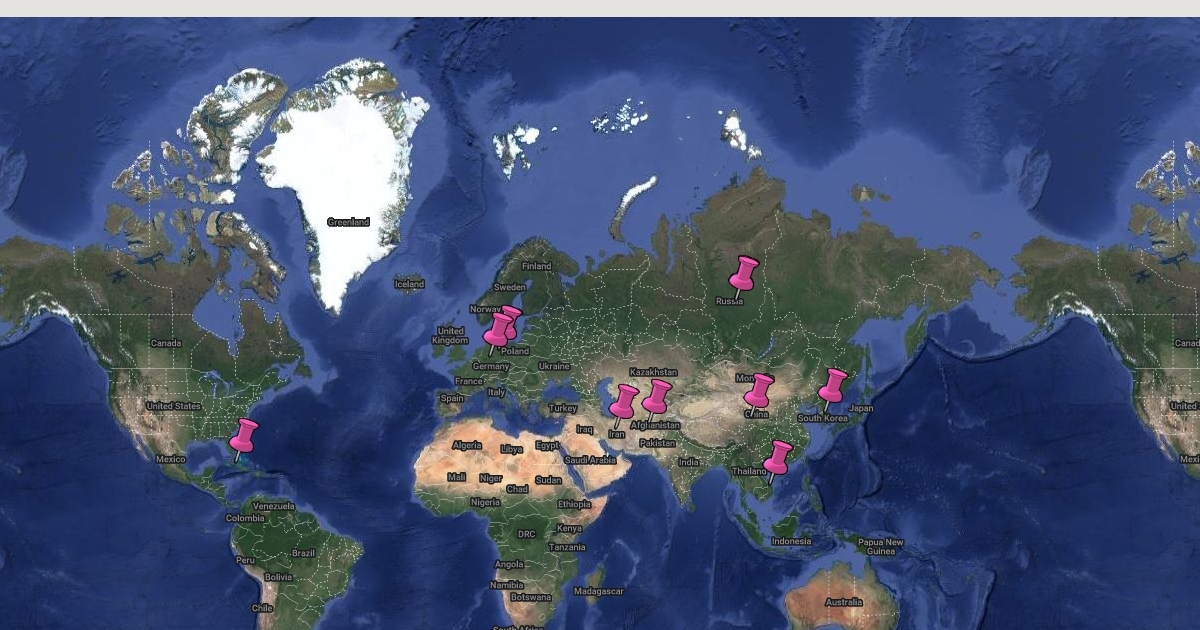Click the Madagascar country label
Screen dimensions: 1200x630
[x=599, y=591]
